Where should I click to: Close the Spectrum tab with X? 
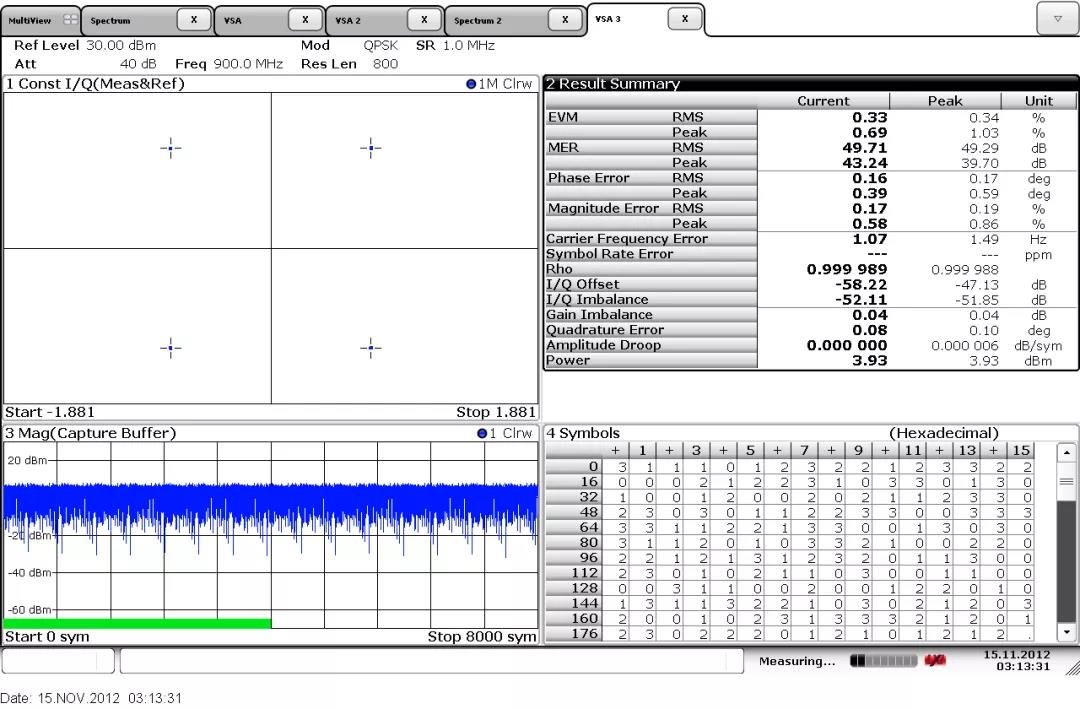pos(194,20)
